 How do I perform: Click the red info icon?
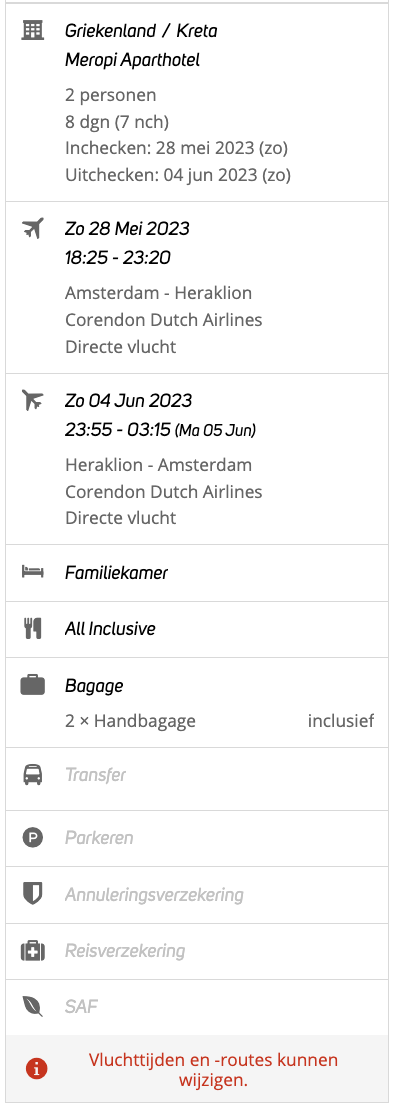[x=36, y=1069]
